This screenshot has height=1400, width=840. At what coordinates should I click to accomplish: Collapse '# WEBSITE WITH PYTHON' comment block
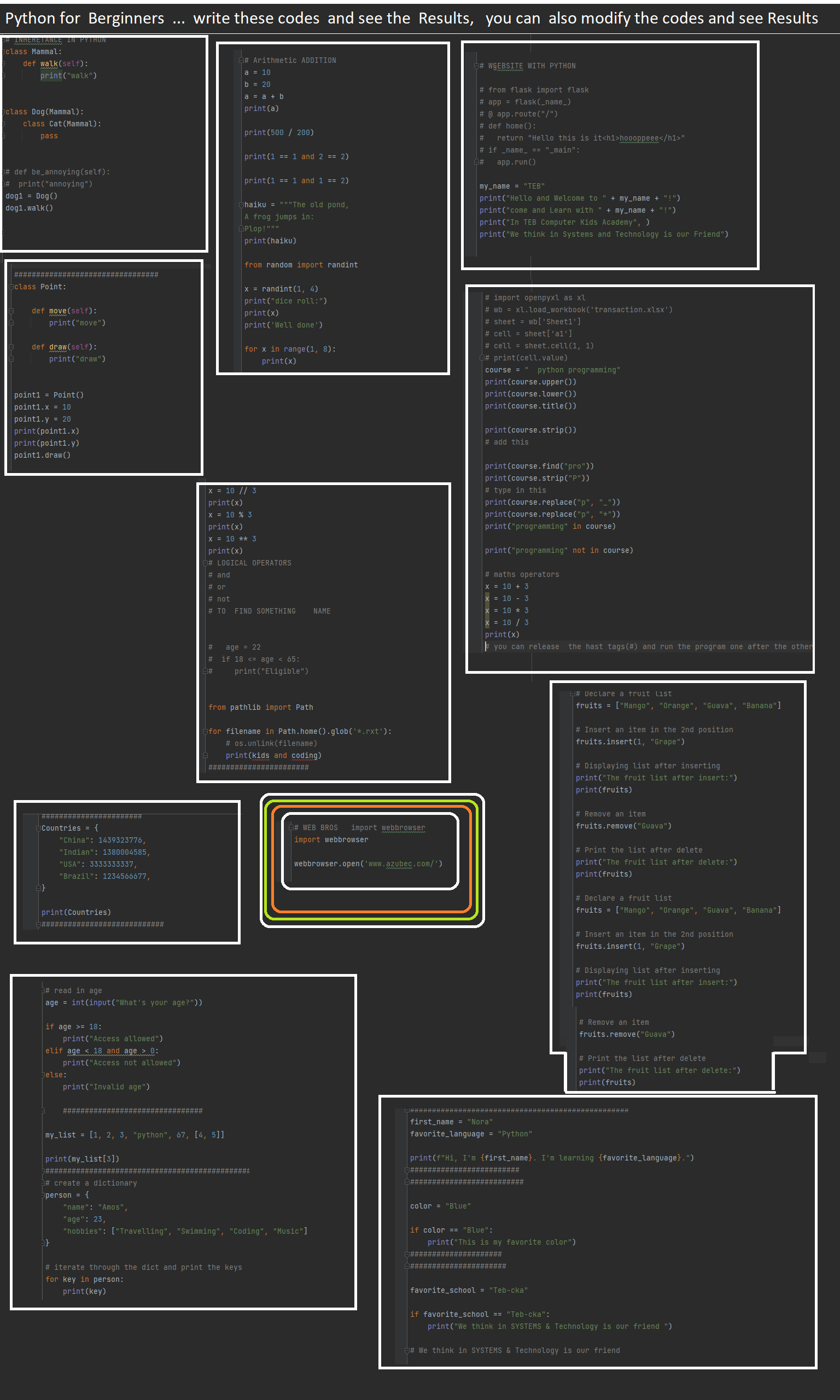[476, 66]
